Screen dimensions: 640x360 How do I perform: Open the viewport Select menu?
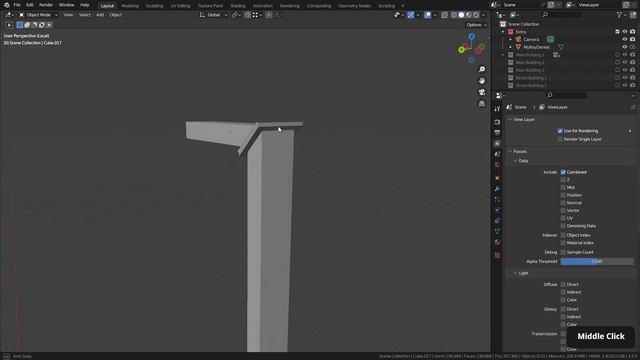(84, 15)
